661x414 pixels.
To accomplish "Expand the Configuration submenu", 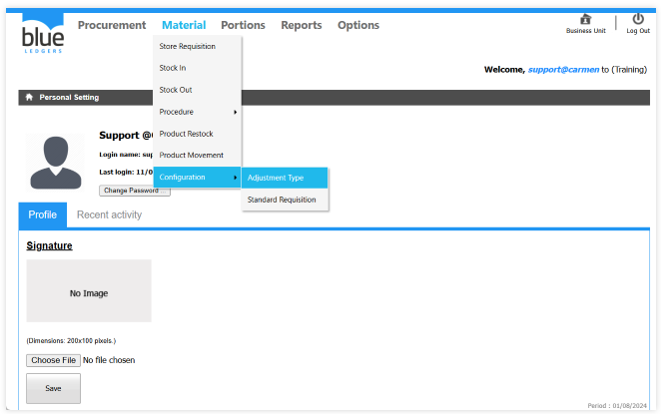I will point(197,177).
